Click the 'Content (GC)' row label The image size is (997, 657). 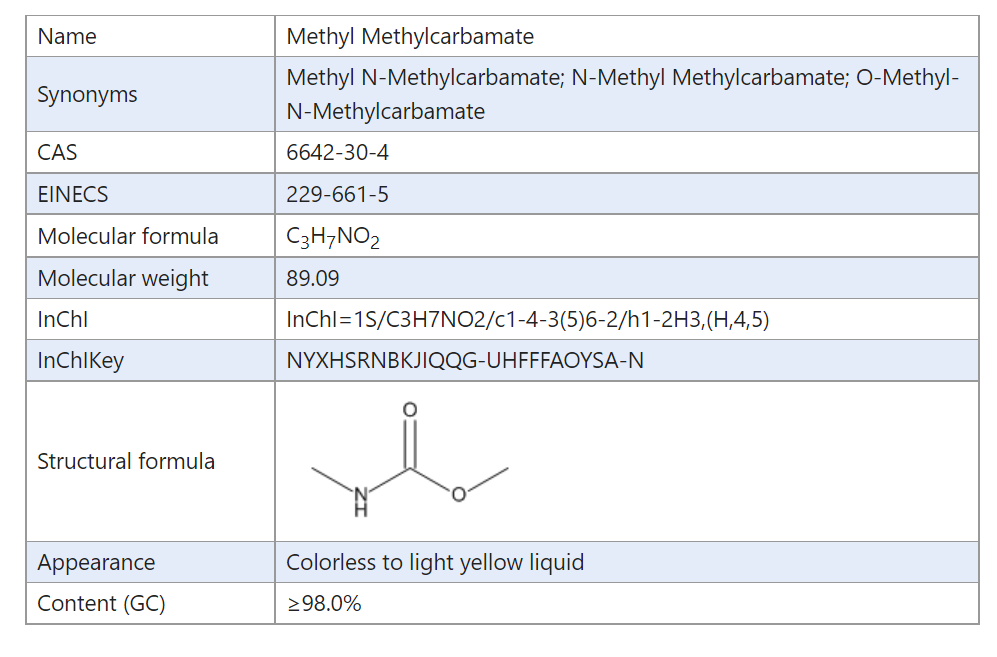pos(101,603)
